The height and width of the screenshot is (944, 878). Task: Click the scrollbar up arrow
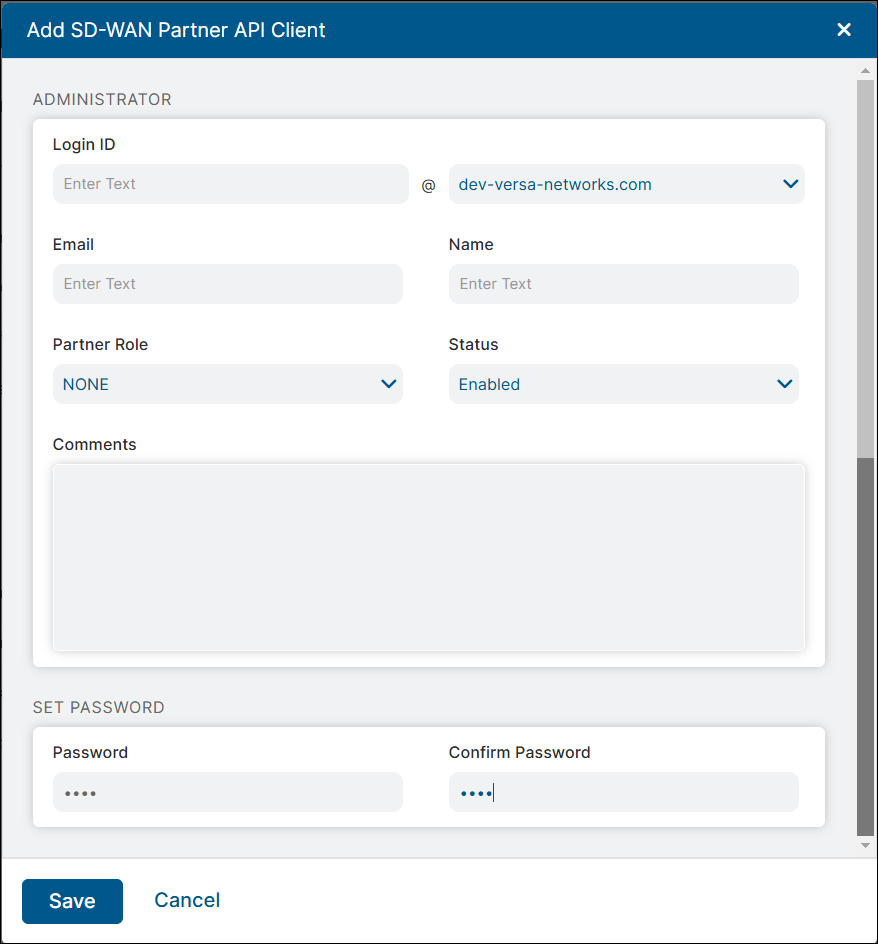863,71
